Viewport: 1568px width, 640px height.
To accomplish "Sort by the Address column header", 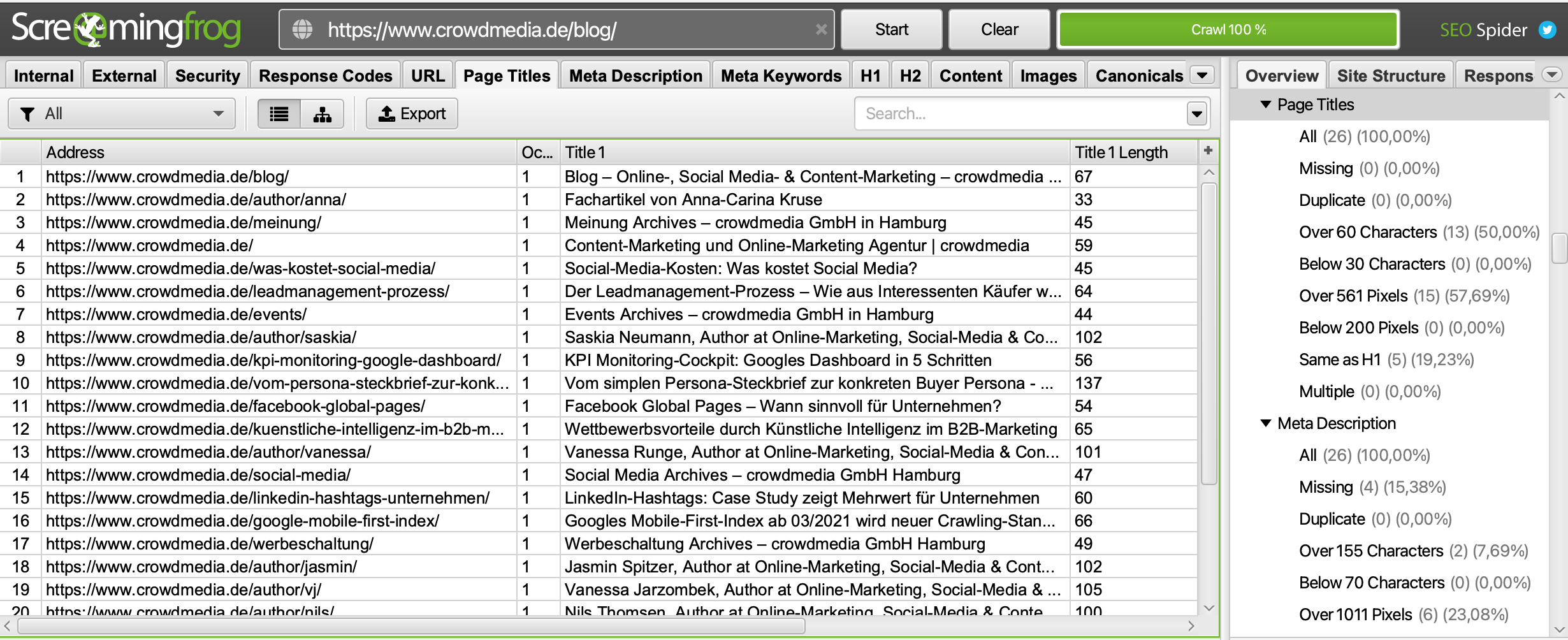I will [279, 152].
